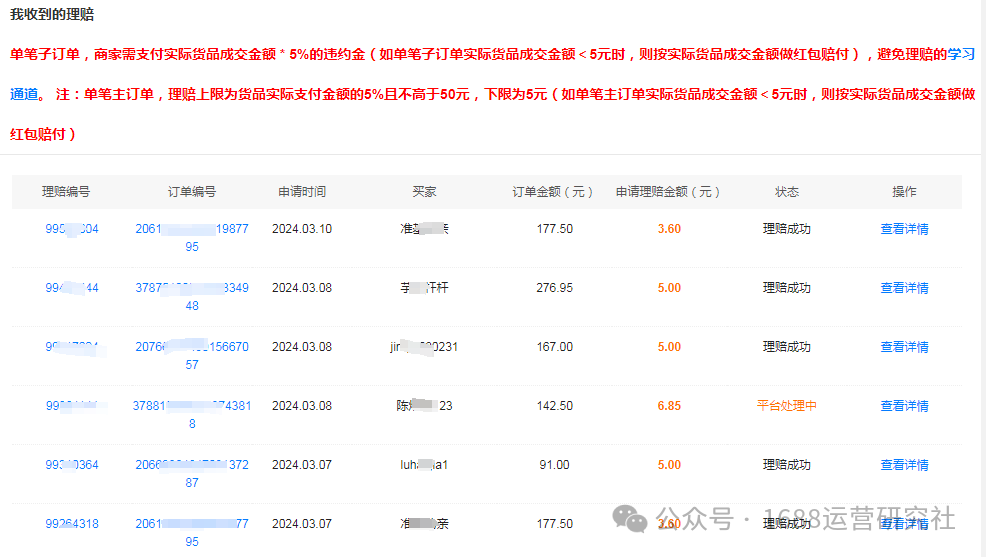Screen dimensions: 986x557
Task: Select buyer name starting with 陈
Action: tap(424, 406)
